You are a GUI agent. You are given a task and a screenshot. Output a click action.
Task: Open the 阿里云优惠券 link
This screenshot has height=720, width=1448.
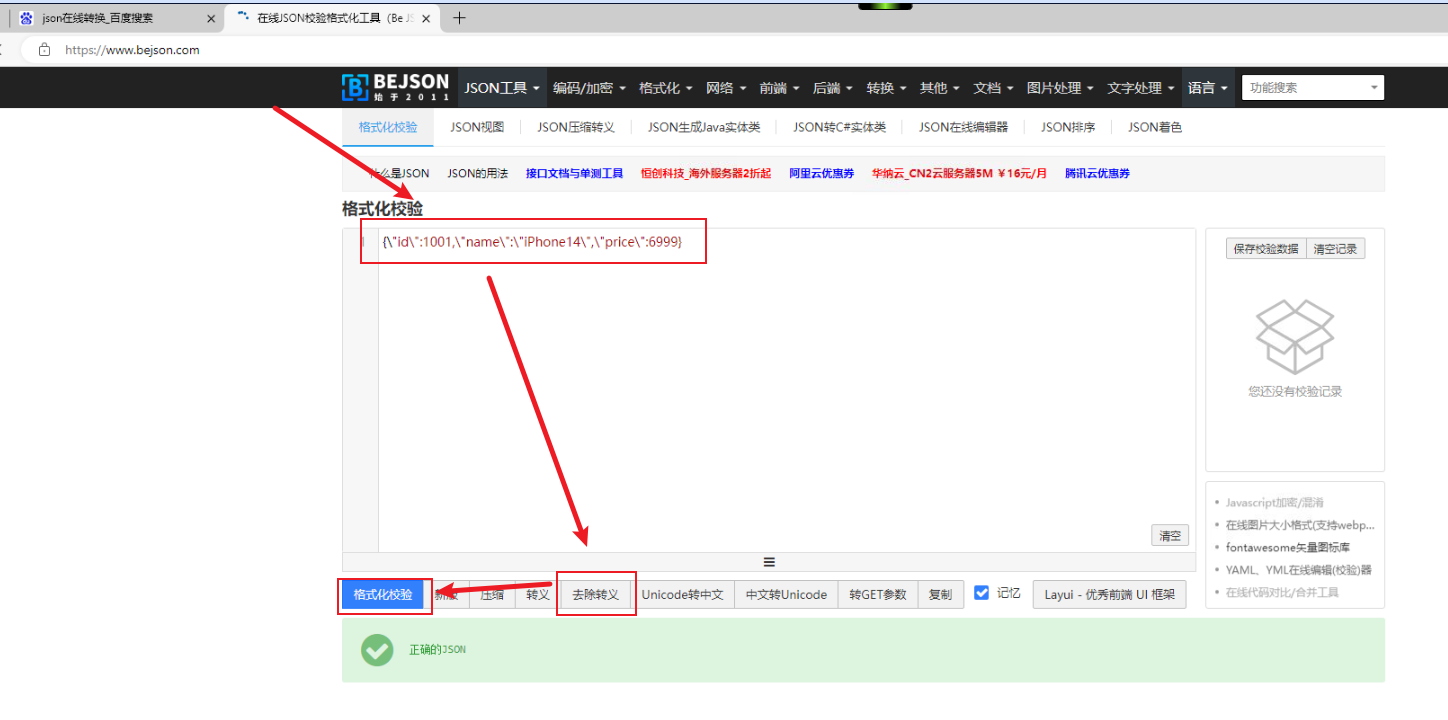tap(821, 174)
